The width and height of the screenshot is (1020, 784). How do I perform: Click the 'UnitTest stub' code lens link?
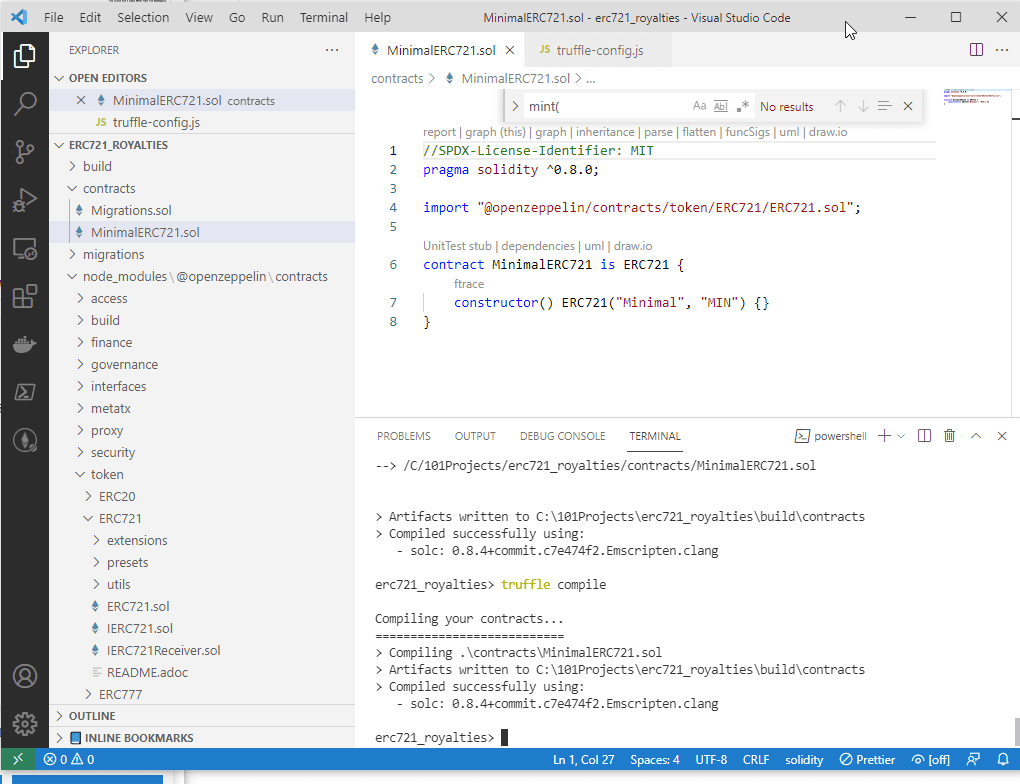point(457,246)
